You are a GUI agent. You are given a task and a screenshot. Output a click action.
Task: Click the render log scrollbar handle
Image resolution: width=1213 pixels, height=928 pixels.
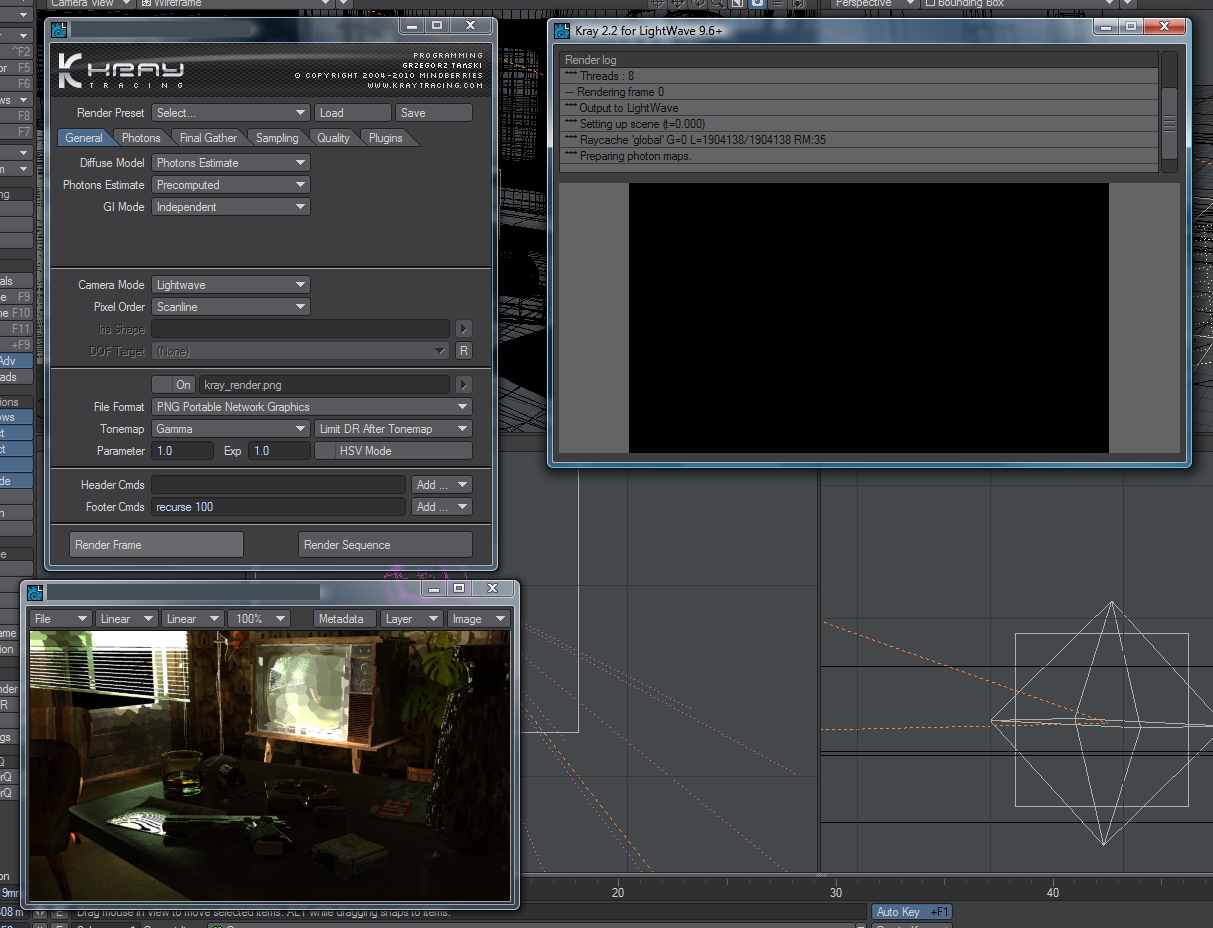(x=1168, y=123)
